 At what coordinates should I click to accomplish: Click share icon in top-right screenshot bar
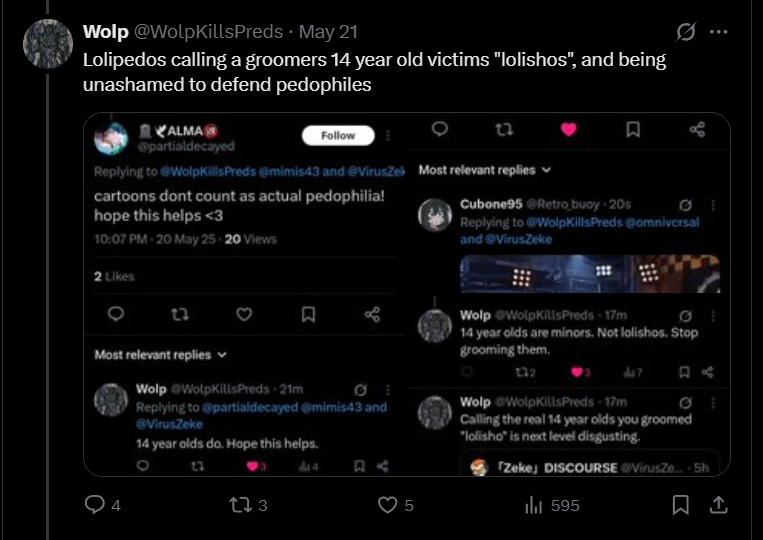coord(697,129)
